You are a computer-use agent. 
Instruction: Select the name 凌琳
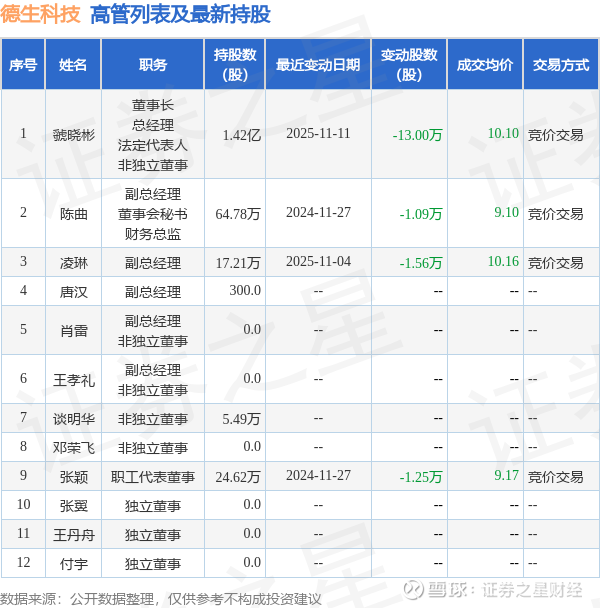[x=73, y=263]
